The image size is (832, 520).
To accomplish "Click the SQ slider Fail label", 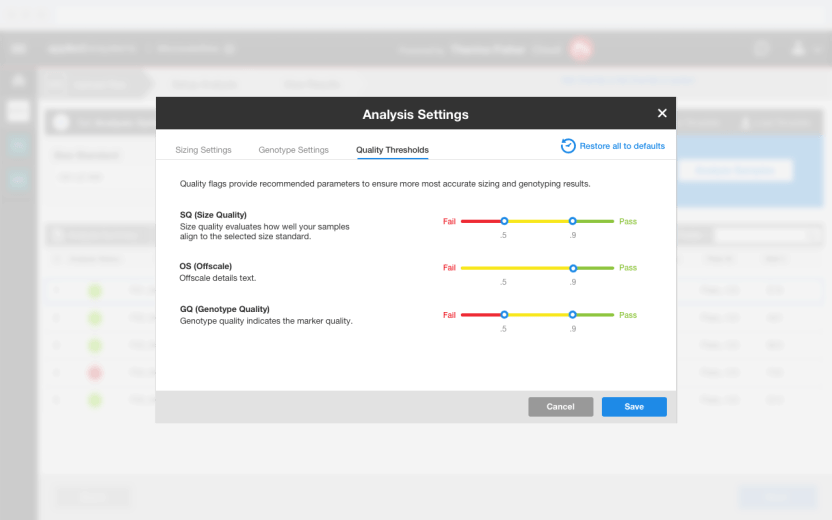I will [449, 221].
